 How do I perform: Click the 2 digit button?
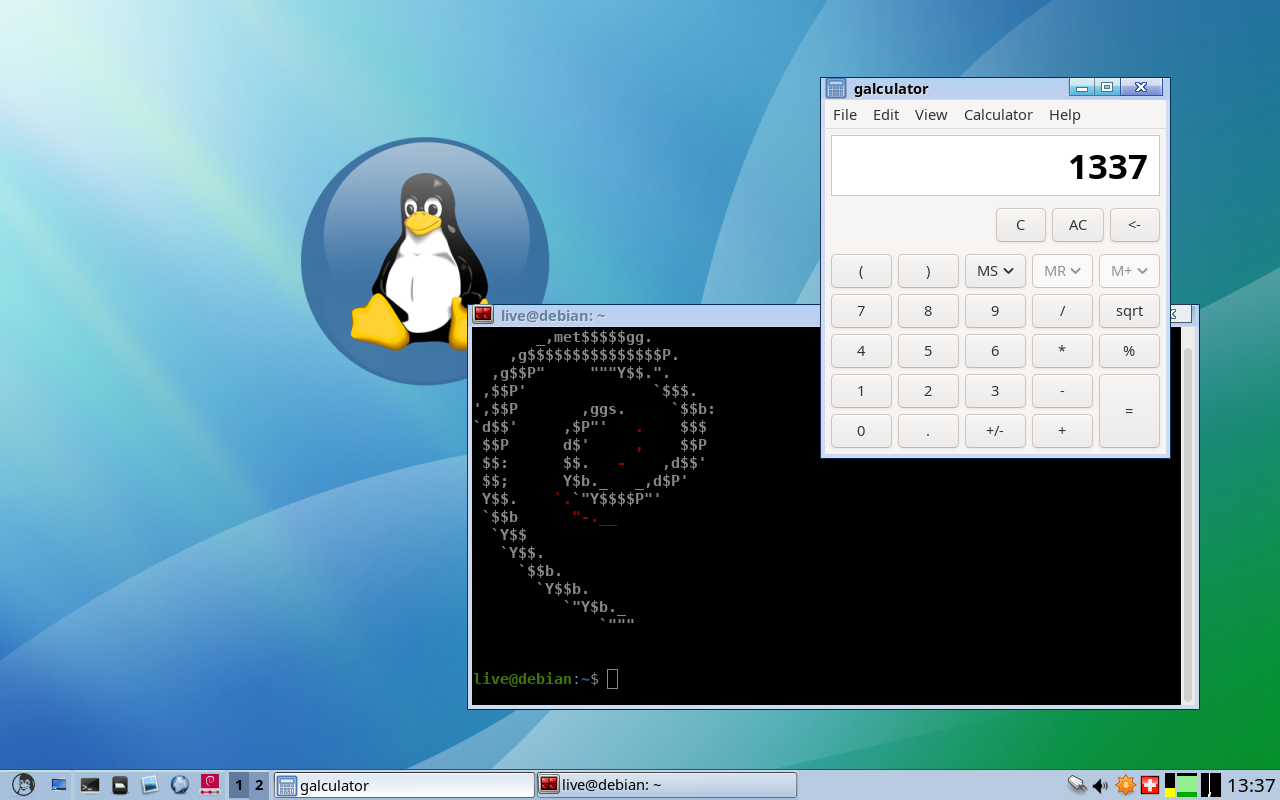[x=928, y=391]
